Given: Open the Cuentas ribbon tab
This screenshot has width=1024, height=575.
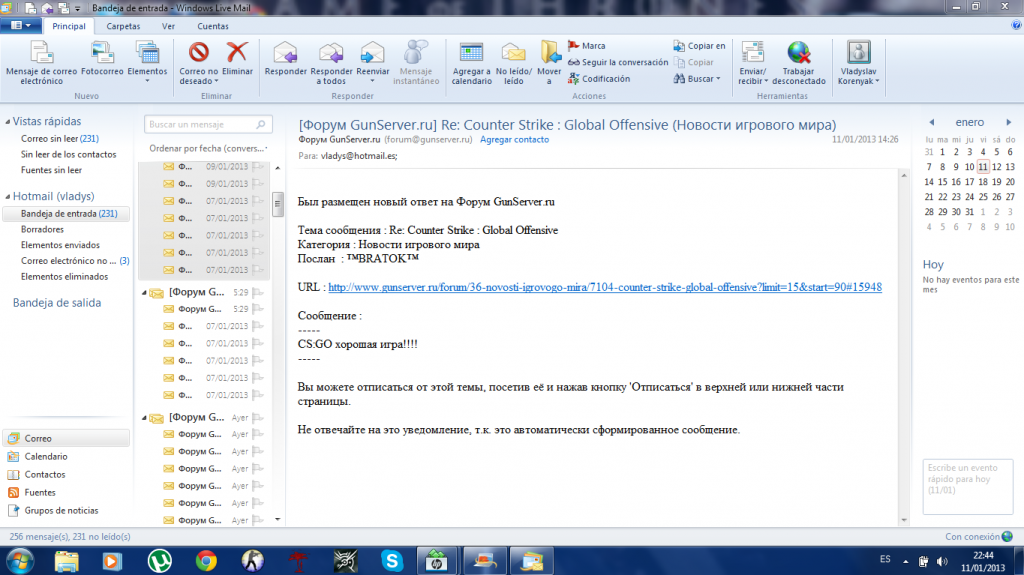Looking at the screenshot, I should click(212, 26).
